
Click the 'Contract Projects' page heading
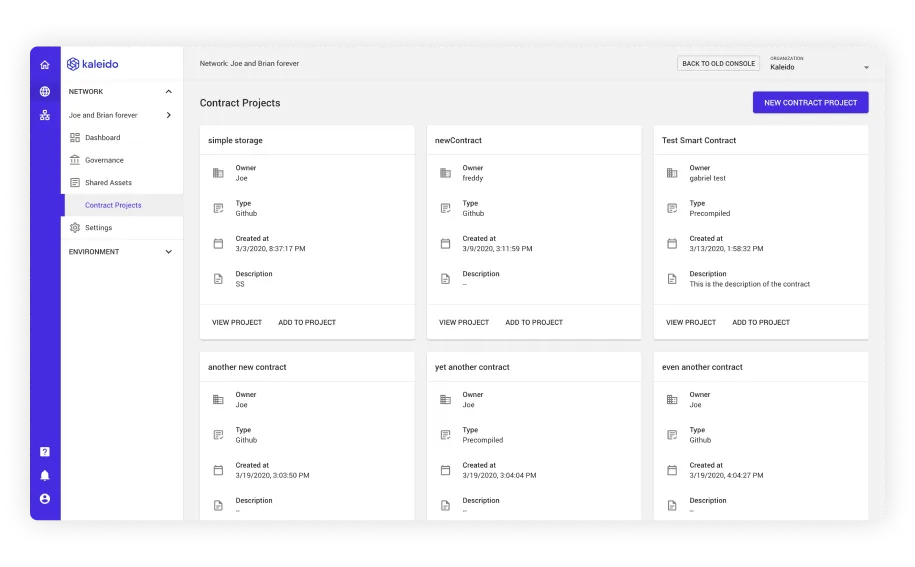pos(240,103)
